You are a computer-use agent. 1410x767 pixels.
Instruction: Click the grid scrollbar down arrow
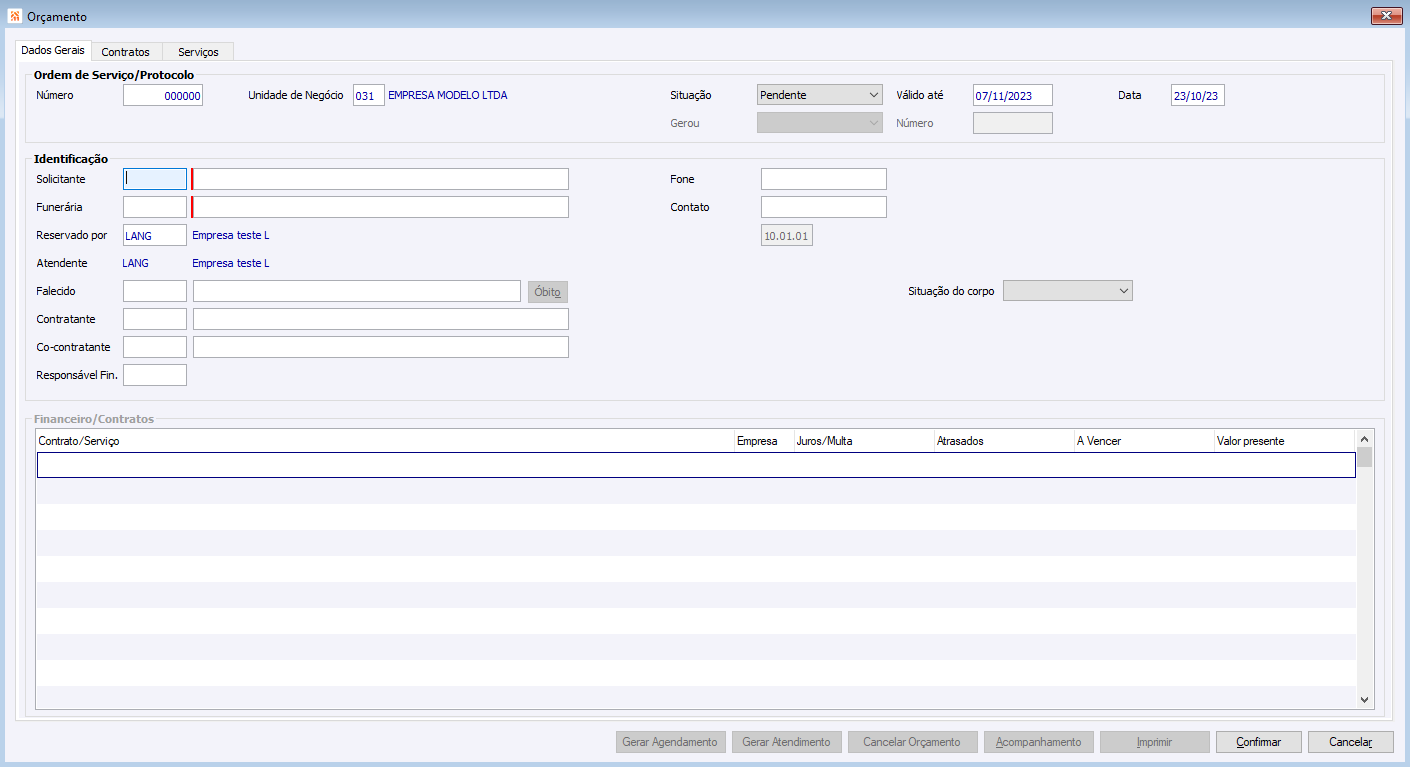tap(1365, 700)
